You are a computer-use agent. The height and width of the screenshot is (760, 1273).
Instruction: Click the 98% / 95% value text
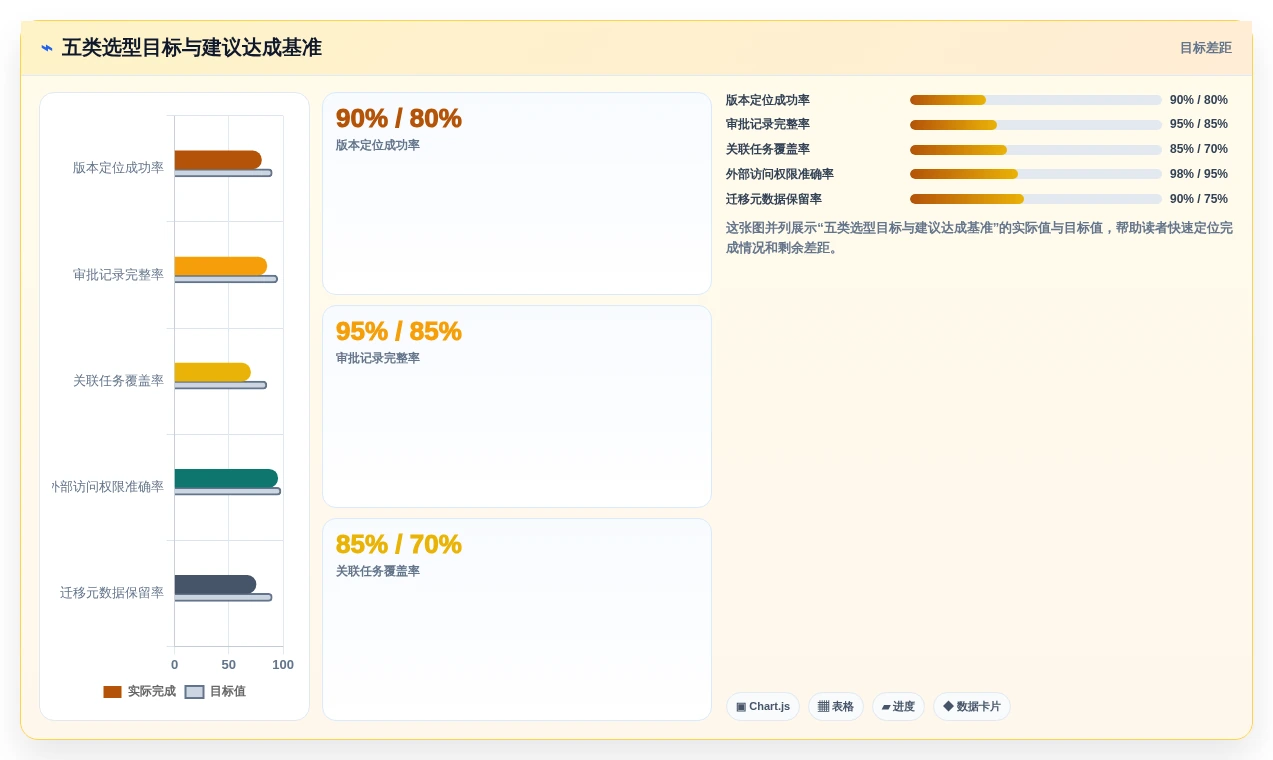(x=1198, y=174)
